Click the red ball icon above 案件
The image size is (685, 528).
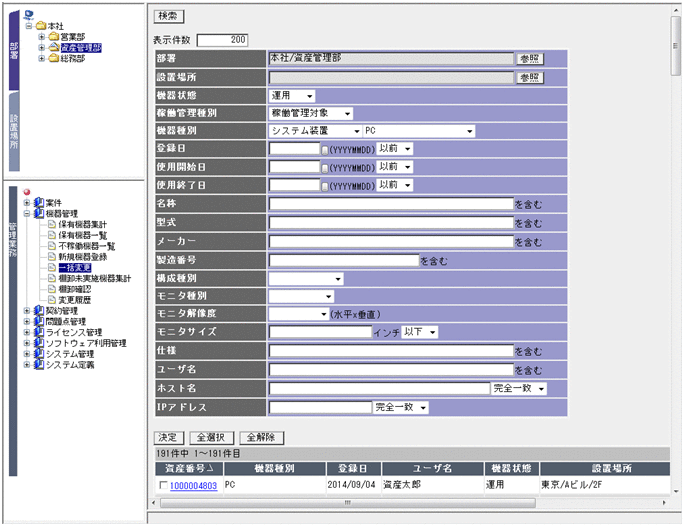[27, 192]
